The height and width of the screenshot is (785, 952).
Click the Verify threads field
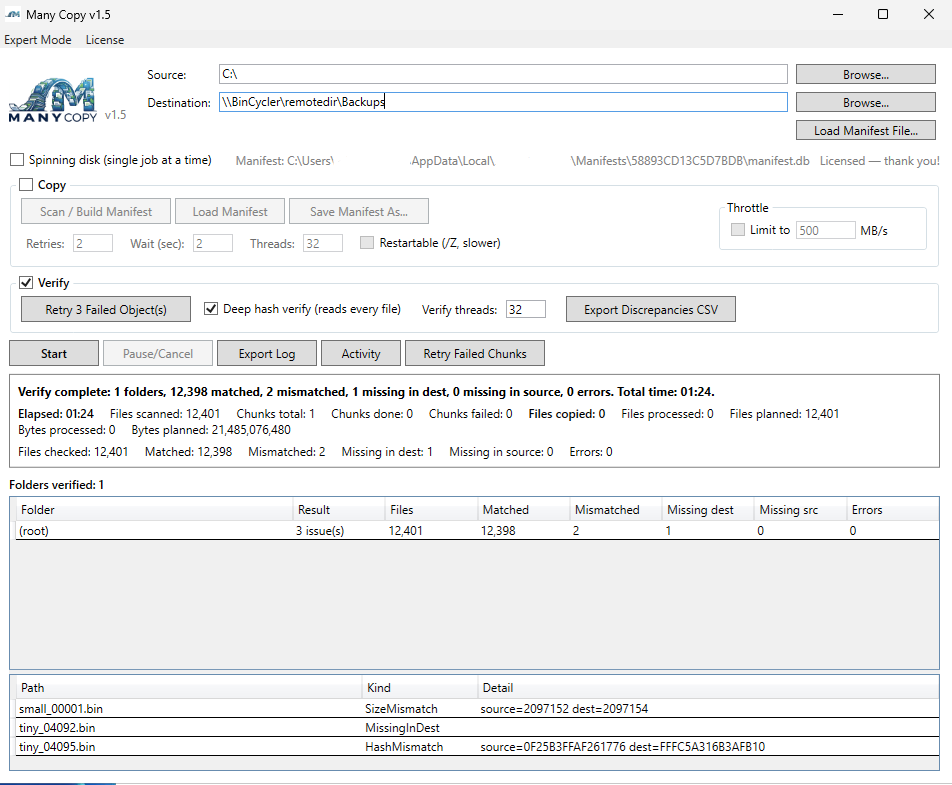pyautogui.click(x=525, y=309)
